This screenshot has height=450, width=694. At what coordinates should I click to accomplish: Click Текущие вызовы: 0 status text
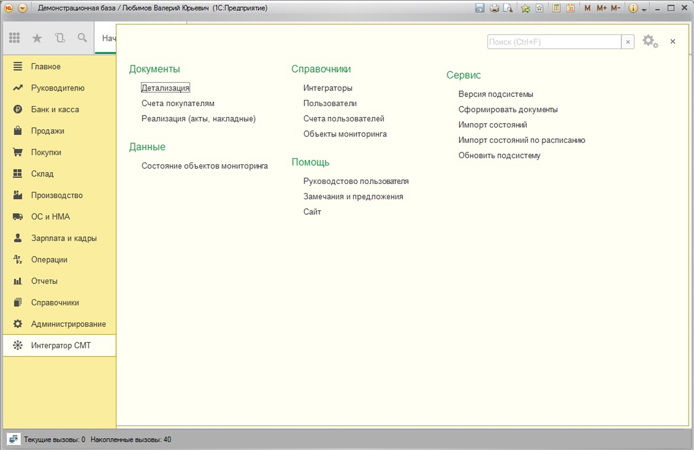[x=54, y=439]
